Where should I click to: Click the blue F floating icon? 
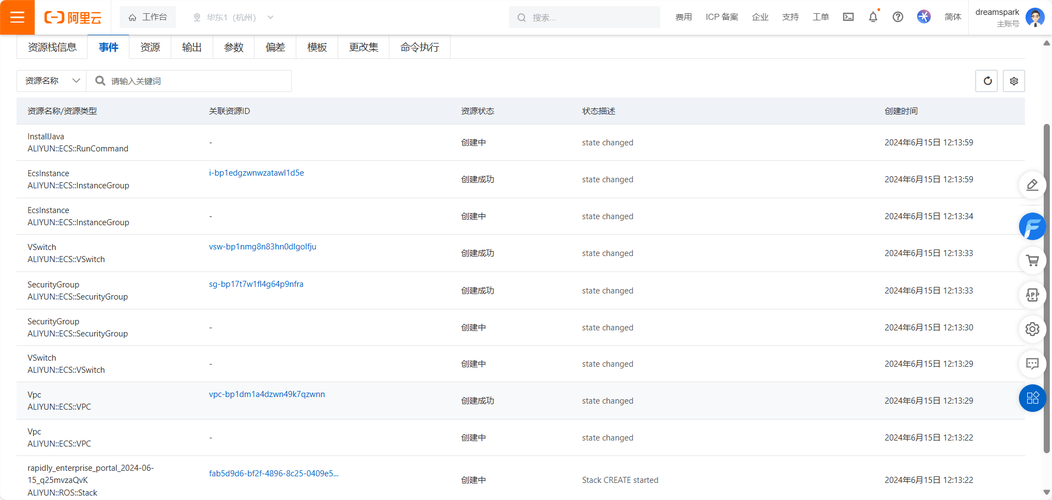coord(1033,226)
